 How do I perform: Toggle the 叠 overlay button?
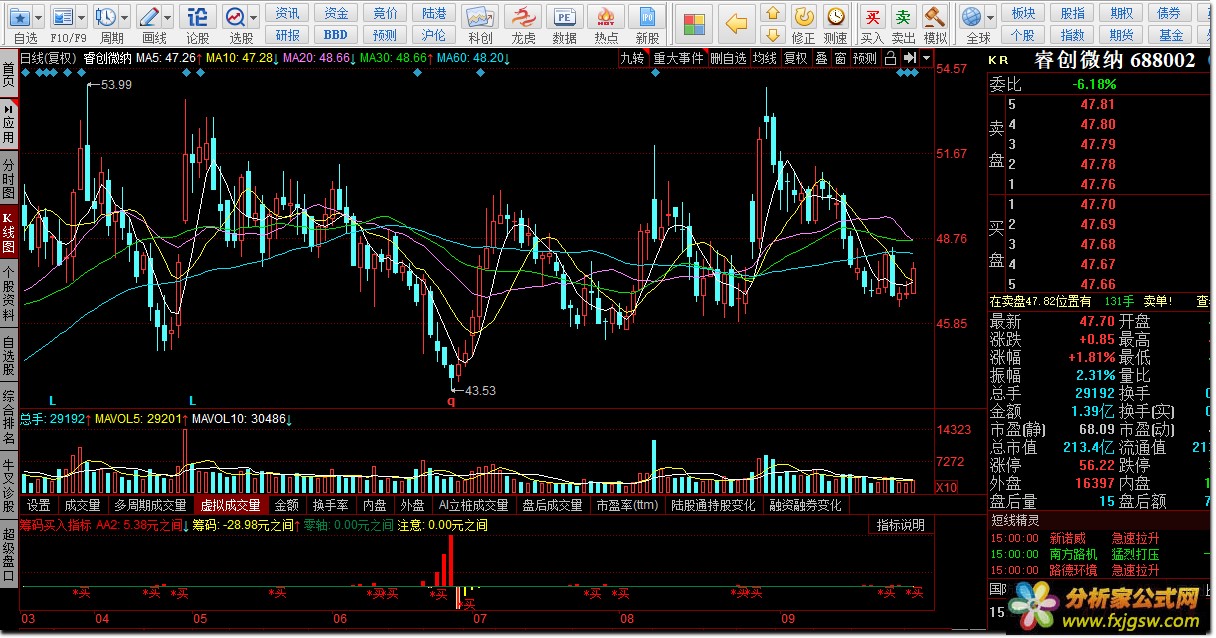(x=822, y=58)
